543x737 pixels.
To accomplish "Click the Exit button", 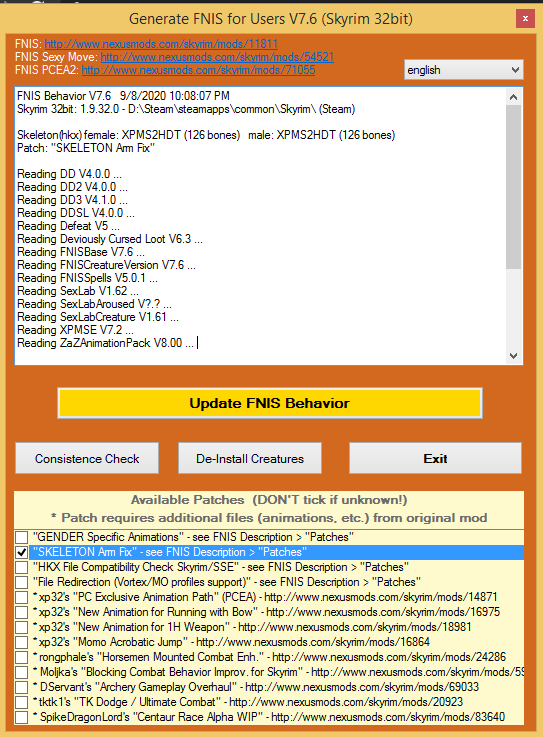I will click(x=435, y=458).
